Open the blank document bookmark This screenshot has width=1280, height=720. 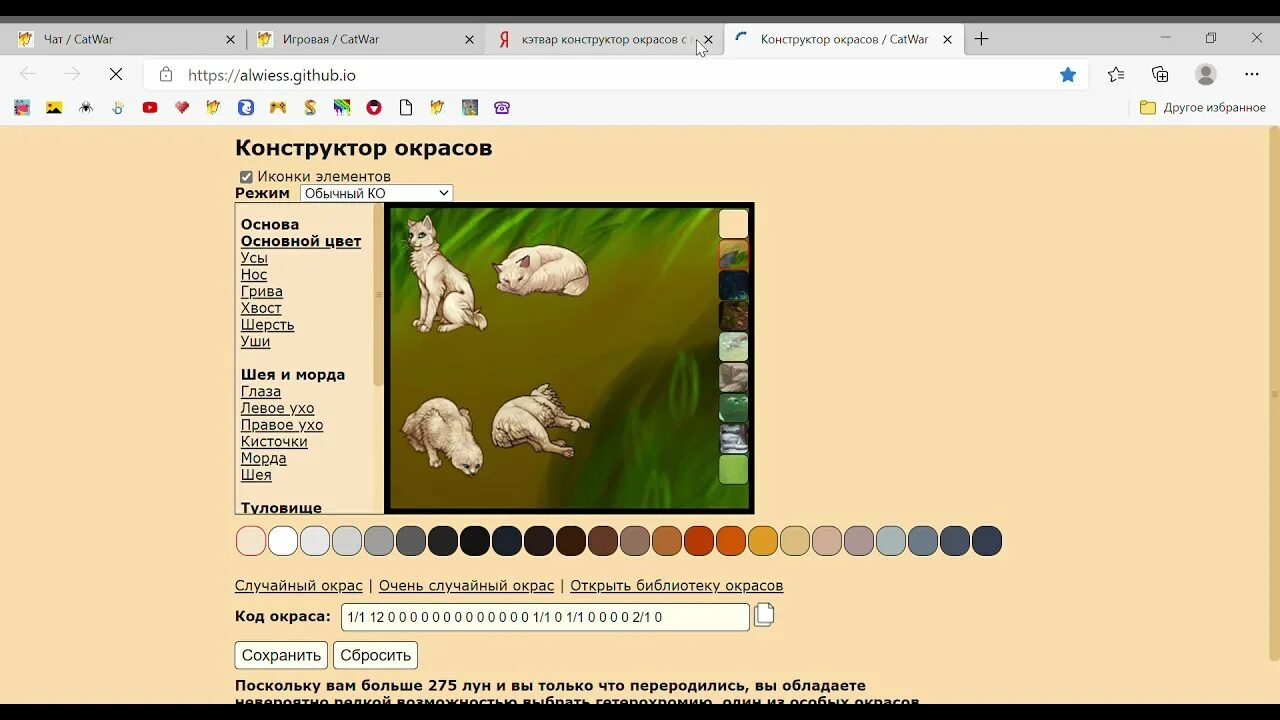tap(406, 108)
